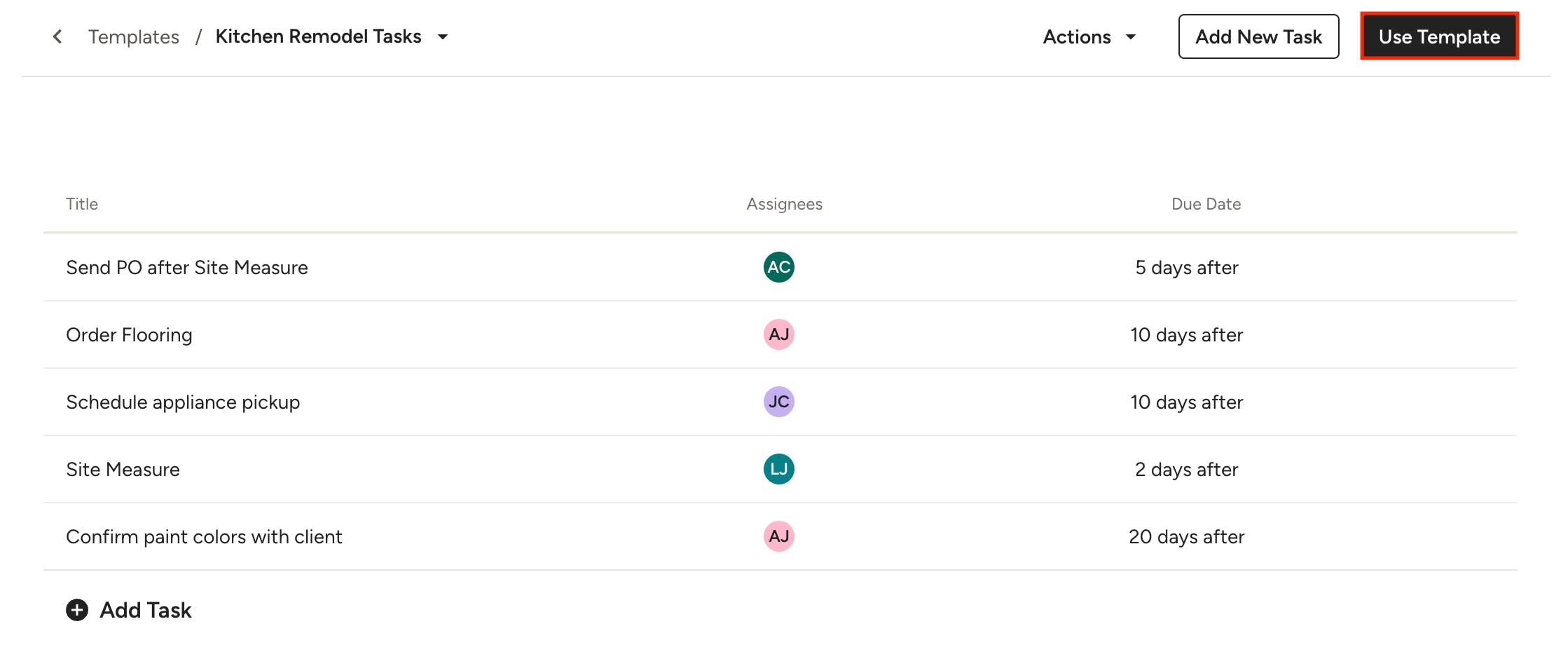Open the Site Measure task row
Image resolution: width=1568 pixels, height=659 pixels.
780,469
